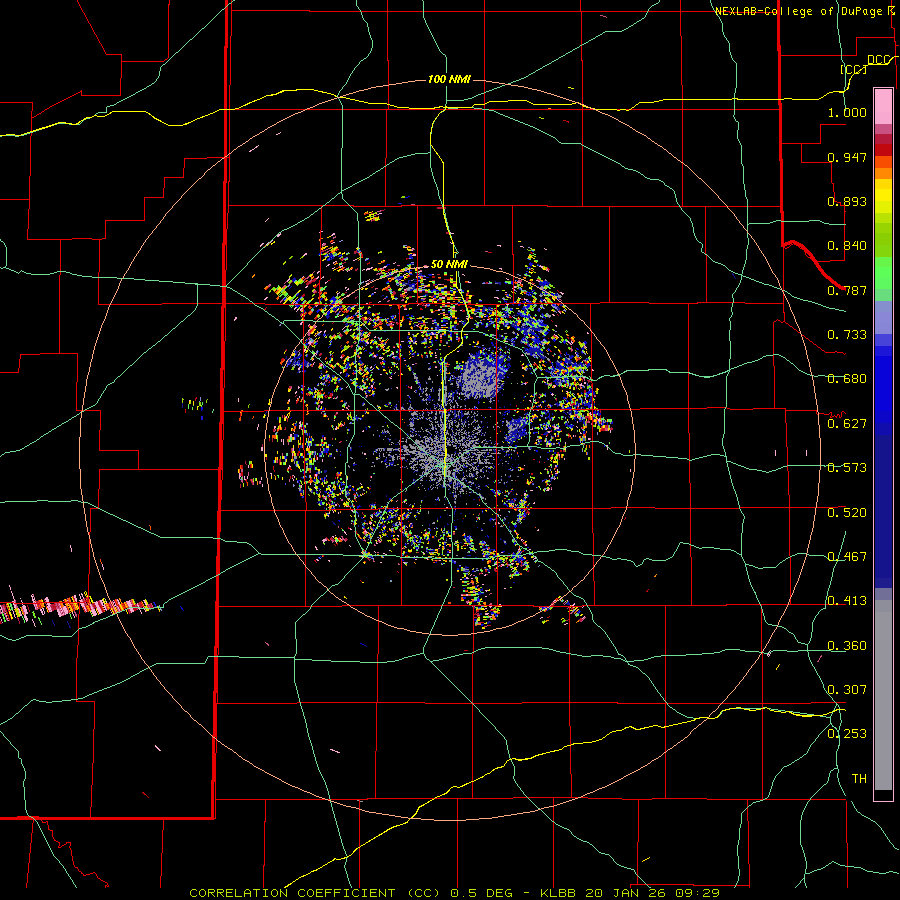Pick the large gray color bar segment
Screen dimensions: 900x900
click(x=883, y=695)
